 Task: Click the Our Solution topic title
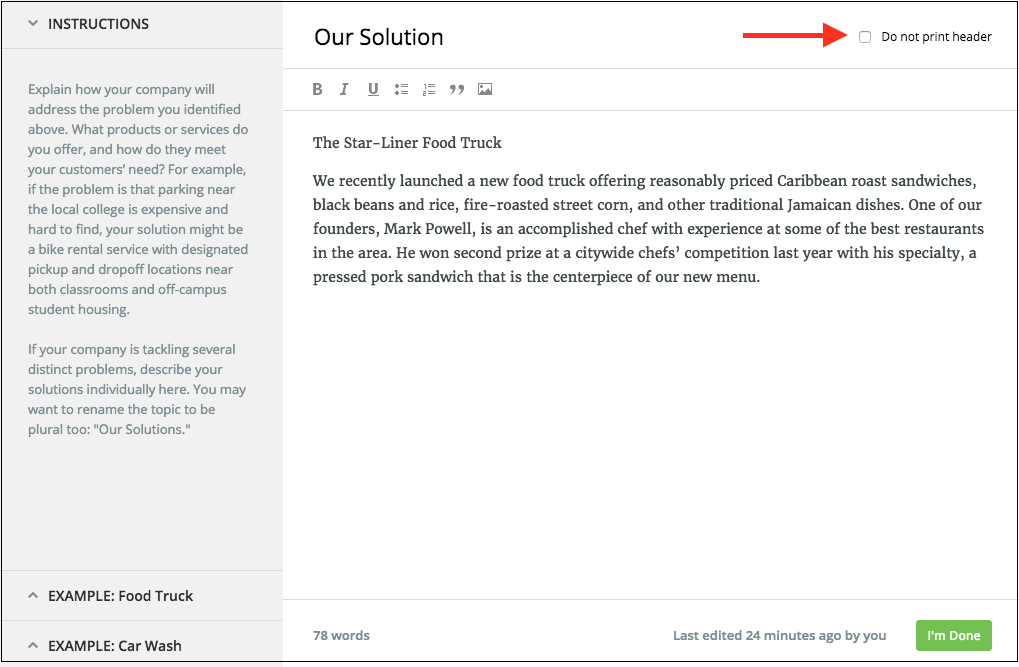point(379,37)
